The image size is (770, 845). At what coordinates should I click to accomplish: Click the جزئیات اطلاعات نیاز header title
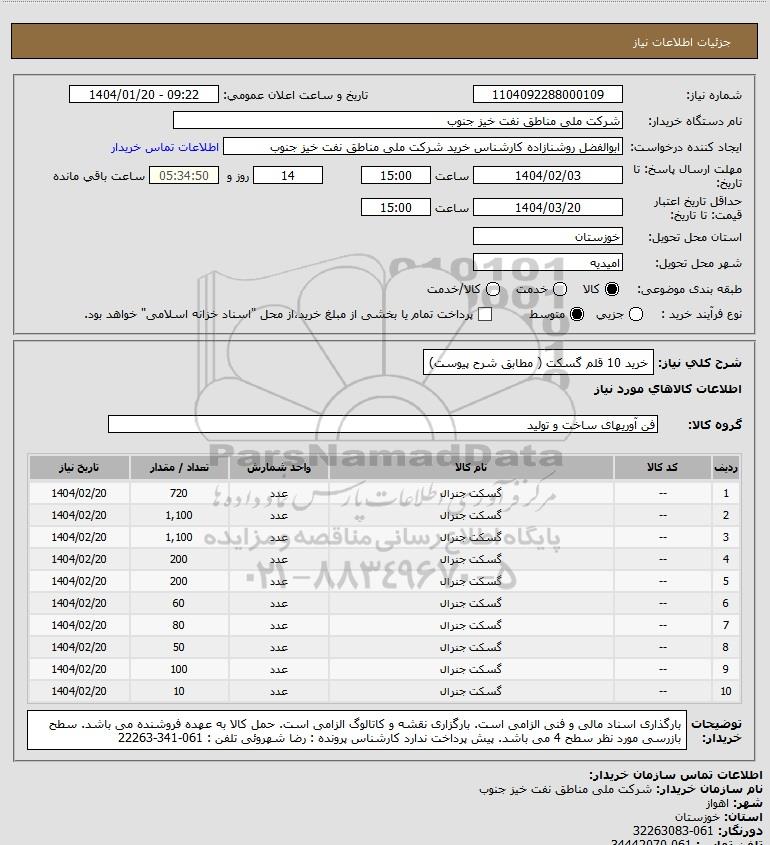pyautogui.click(x=682, y=41)
